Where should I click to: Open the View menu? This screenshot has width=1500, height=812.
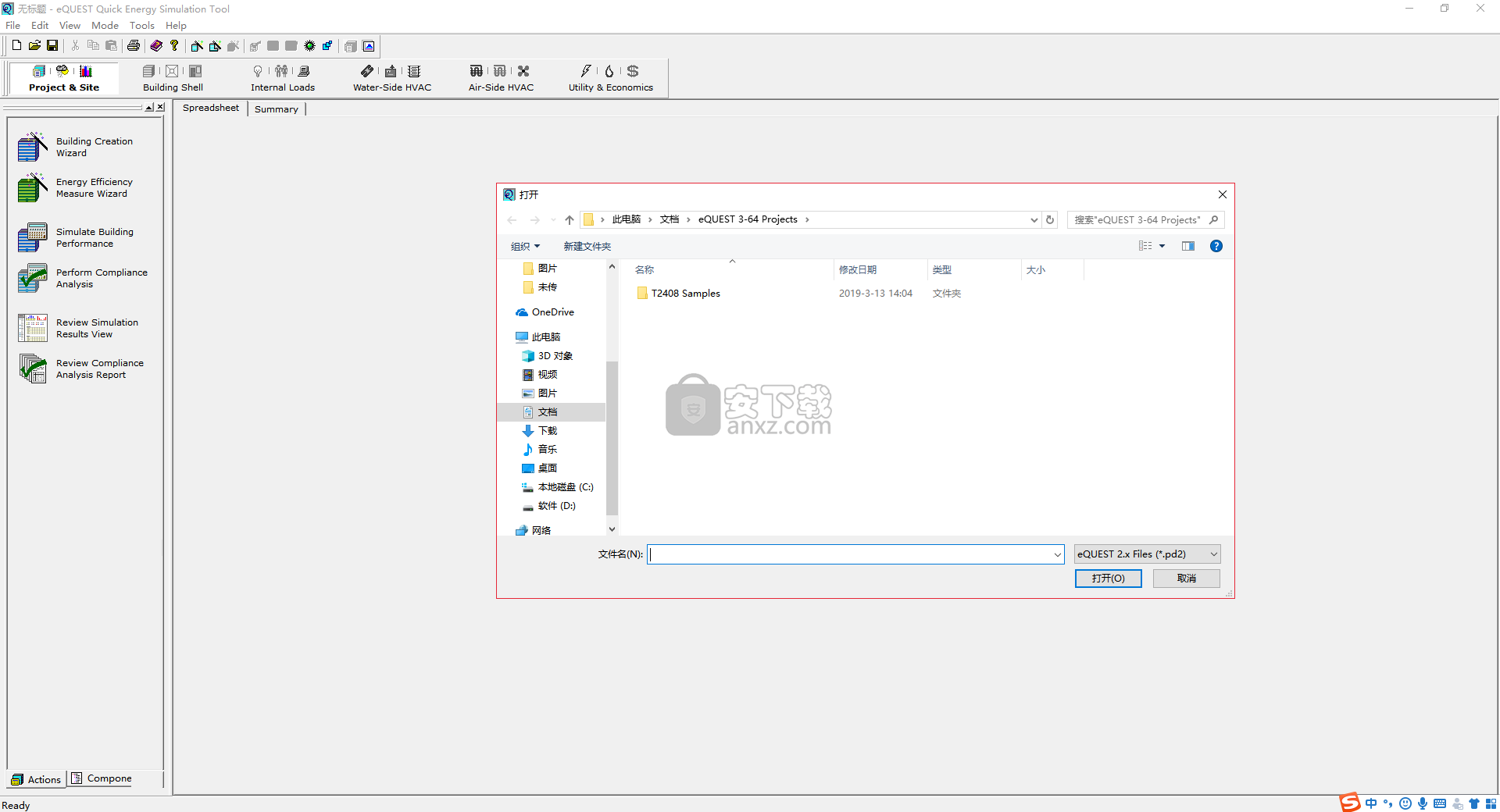pos(70,26)
